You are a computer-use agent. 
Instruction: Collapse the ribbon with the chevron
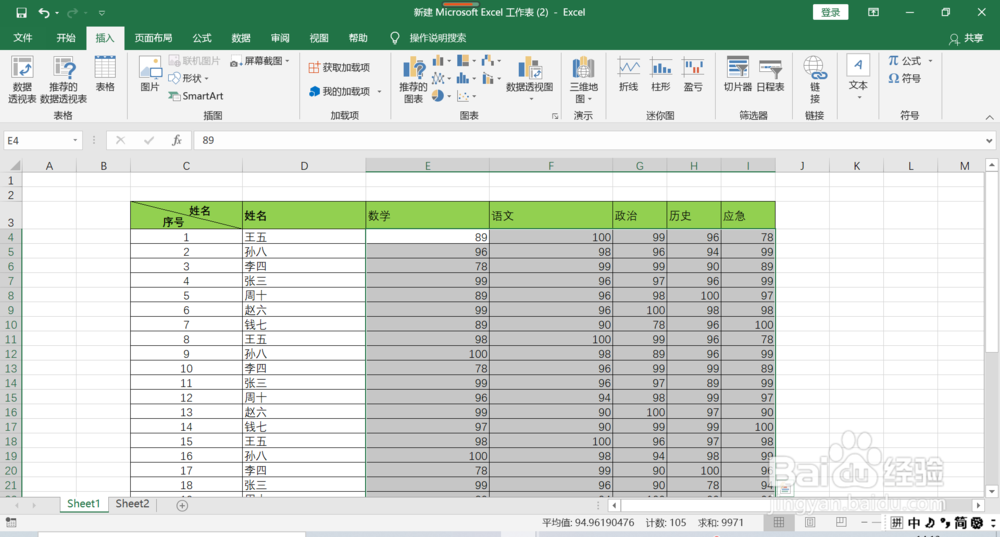click(x=989, y=117)
